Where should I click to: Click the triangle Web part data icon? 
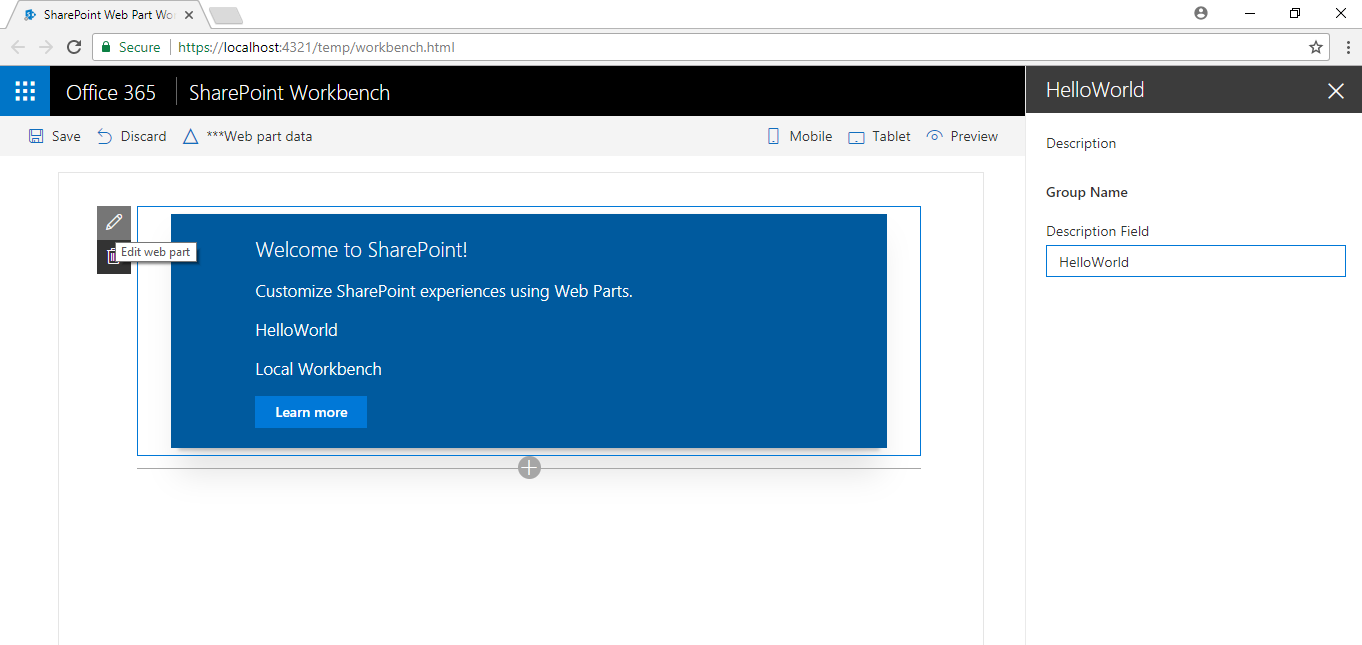point(190,136)
